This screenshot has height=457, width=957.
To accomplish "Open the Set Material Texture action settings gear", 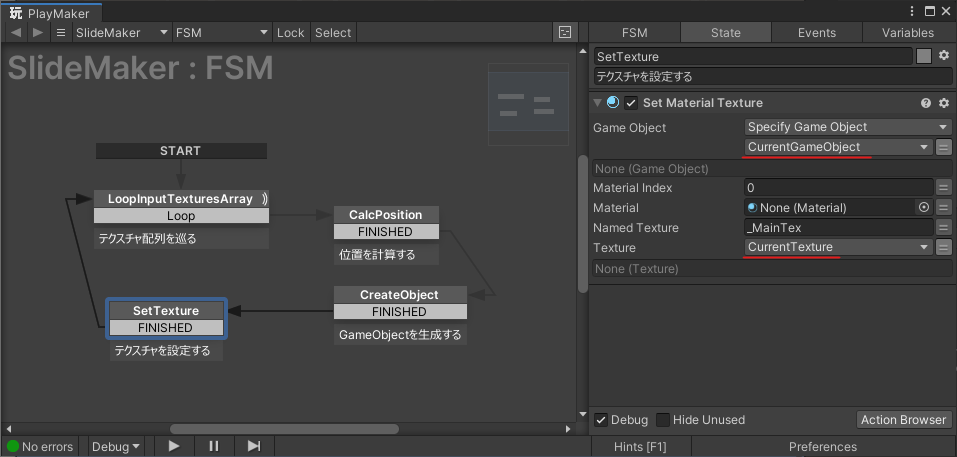I will [943, 103].
